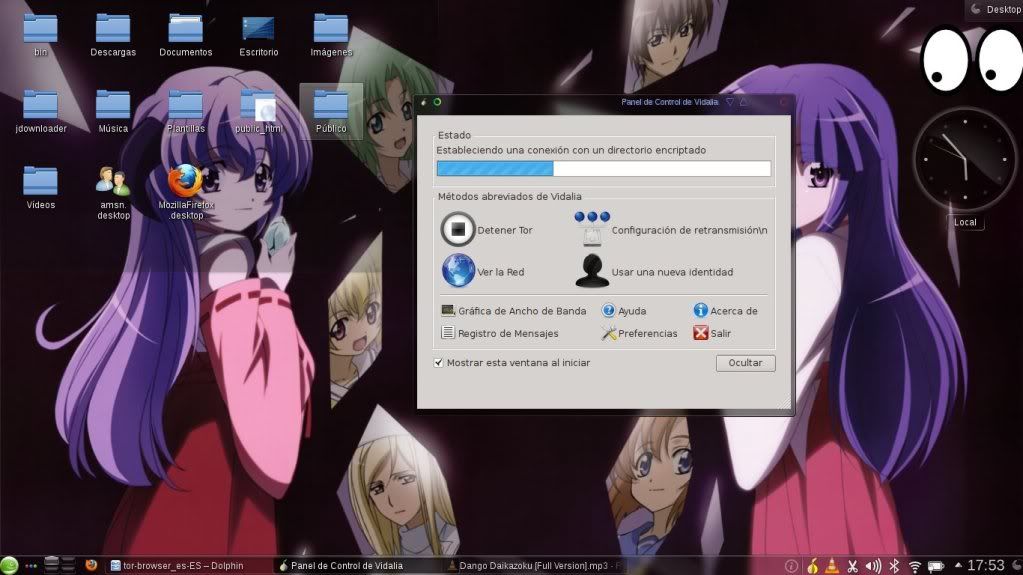Expand hidden system tray icons arrow
1023x575 pixels.
click(958, 565)
